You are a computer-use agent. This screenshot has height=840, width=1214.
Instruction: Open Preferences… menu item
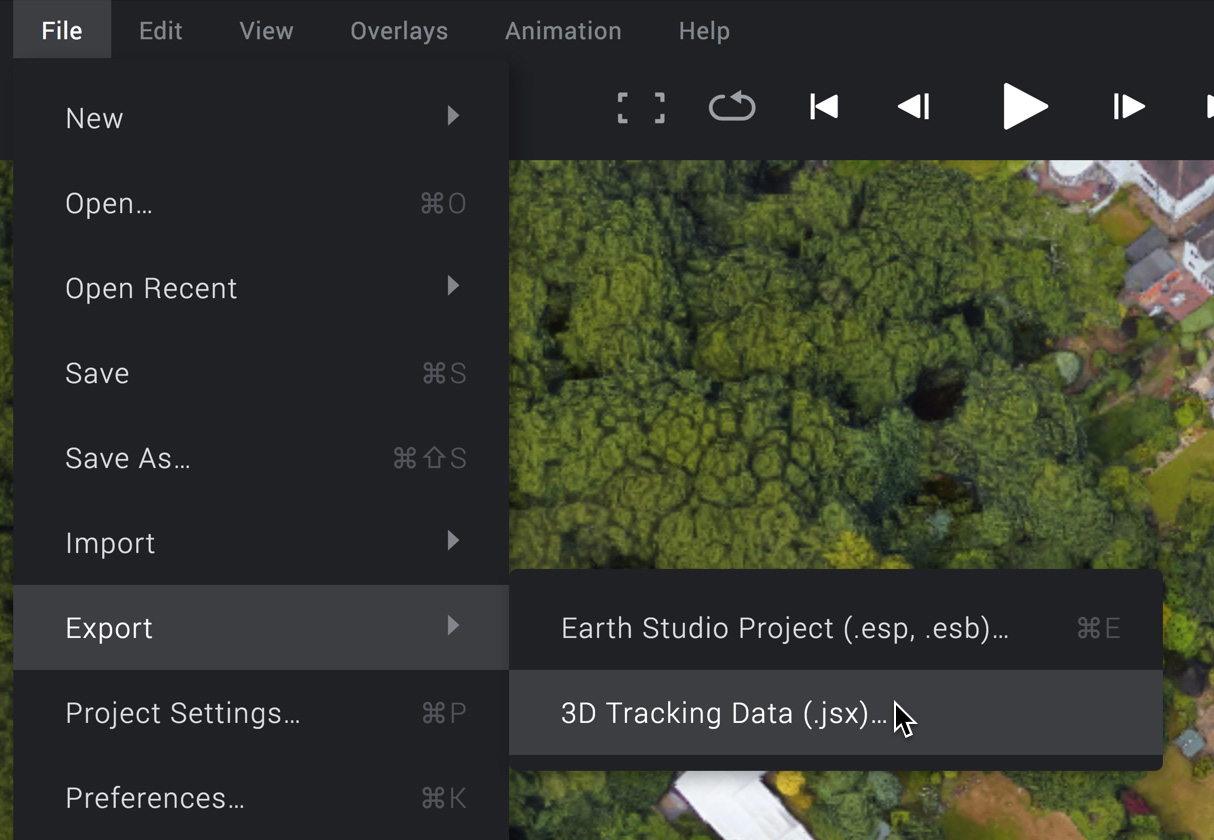pyautogui.click(x=260, y=798)
